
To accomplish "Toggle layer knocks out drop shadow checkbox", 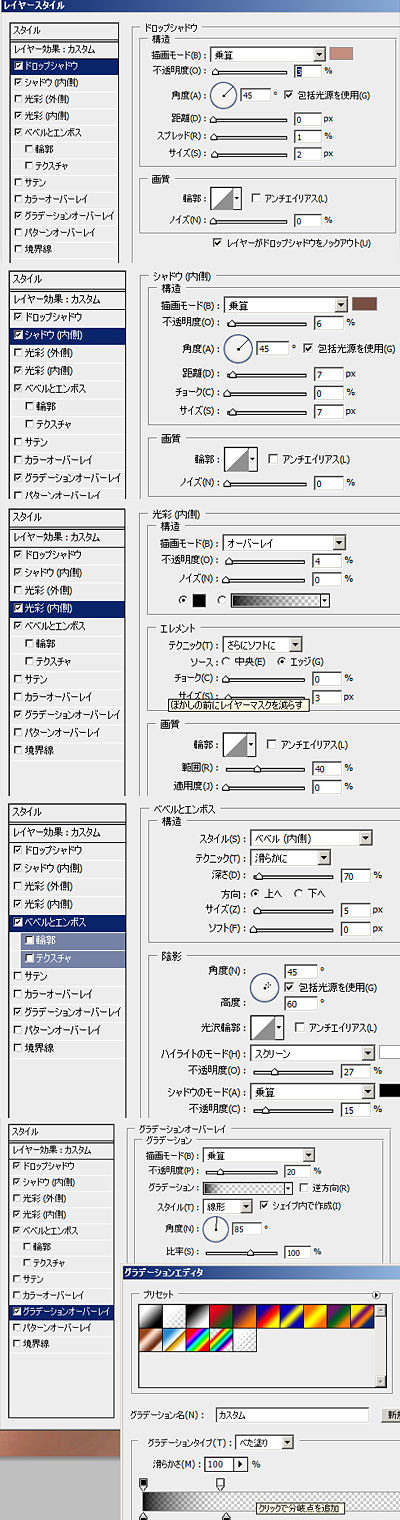I will [x=217, y=243].
